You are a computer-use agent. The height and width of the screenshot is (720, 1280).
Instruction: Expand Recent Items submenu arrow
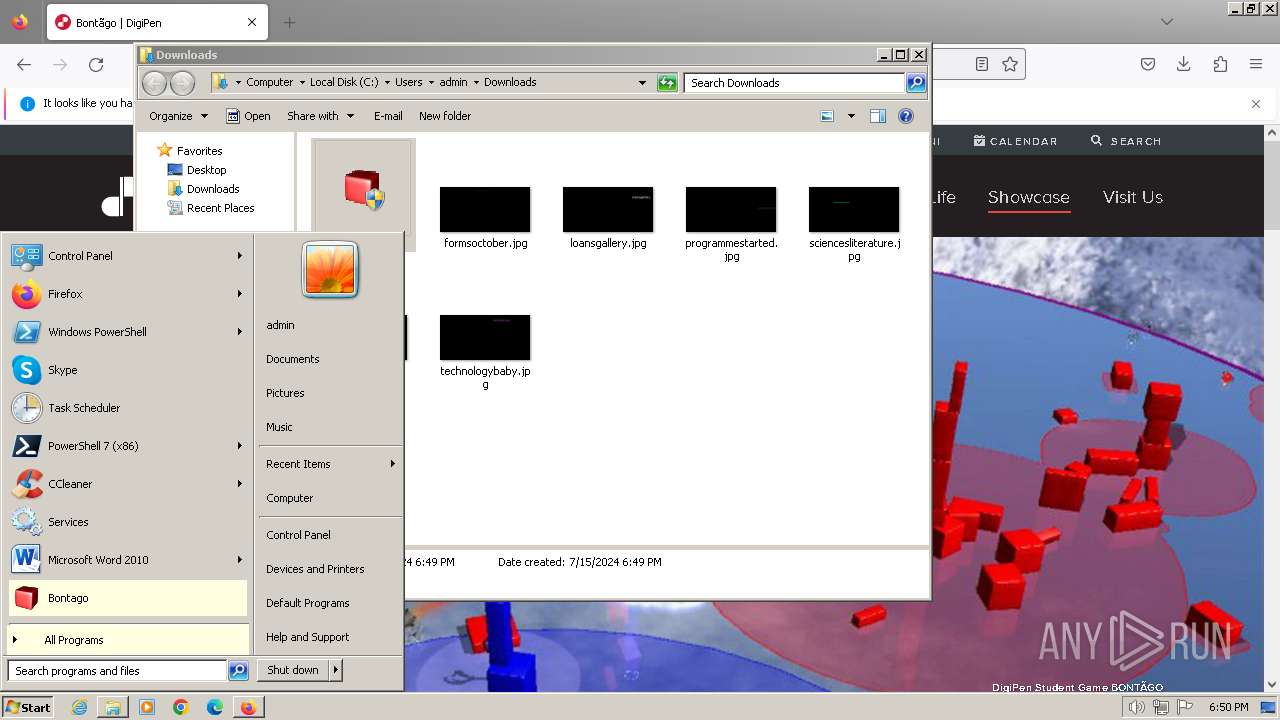pos(392,464)
